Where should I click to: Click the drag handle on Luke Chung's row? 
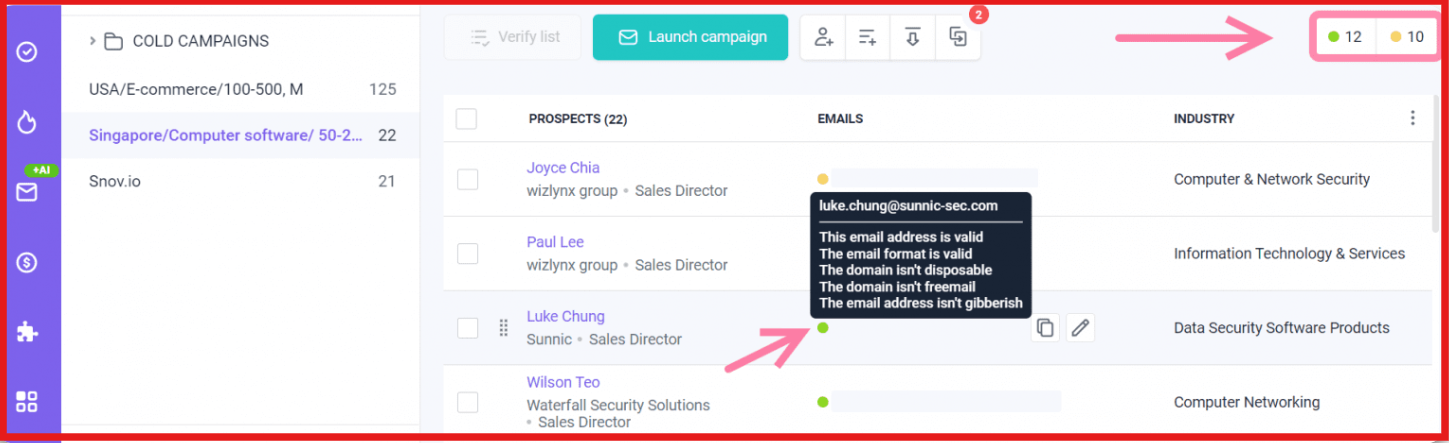(503, 327)
